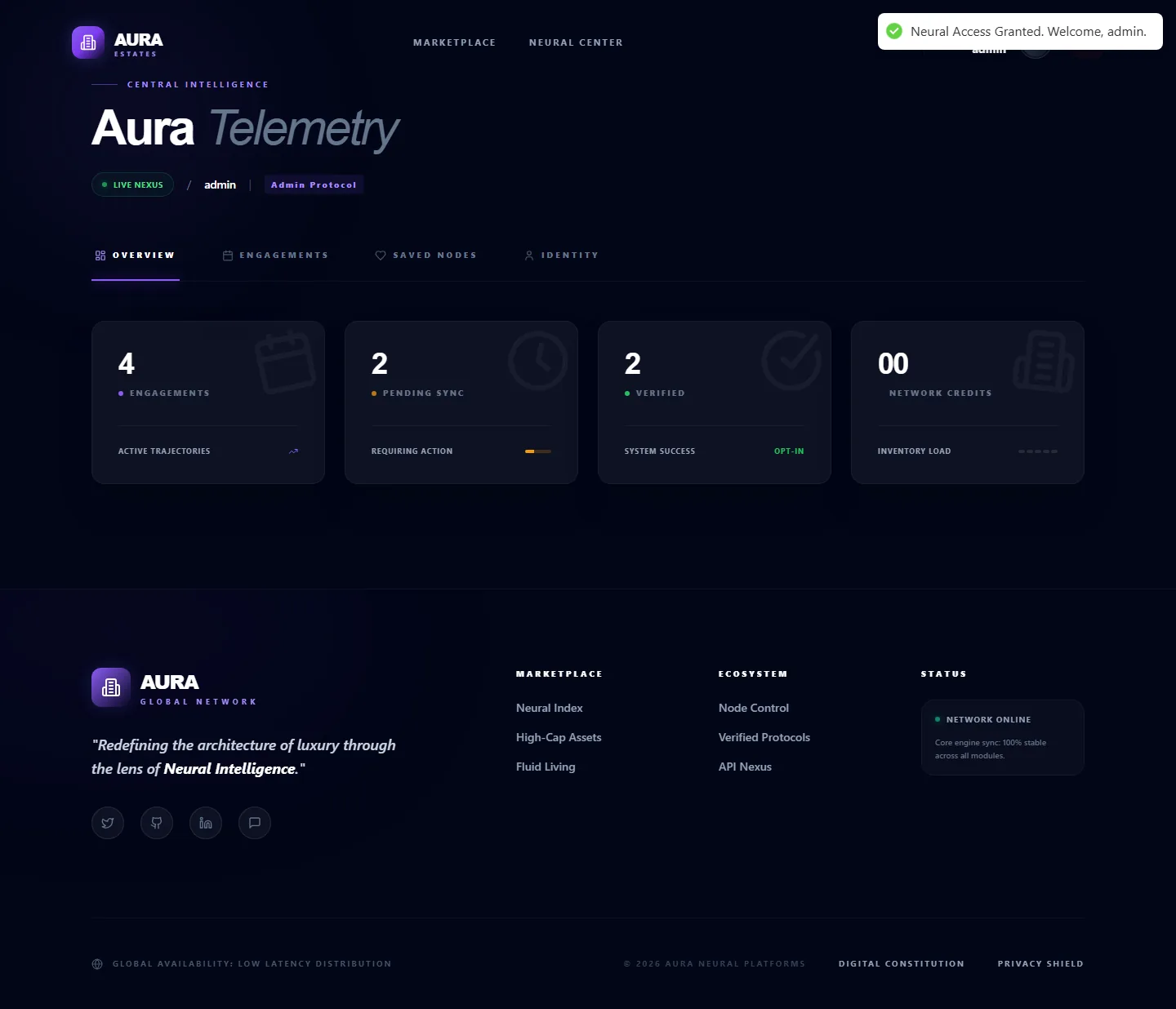Click the Aura Estates logo icon in header
The image size is (1176, 1009).
tap(88, 42)
